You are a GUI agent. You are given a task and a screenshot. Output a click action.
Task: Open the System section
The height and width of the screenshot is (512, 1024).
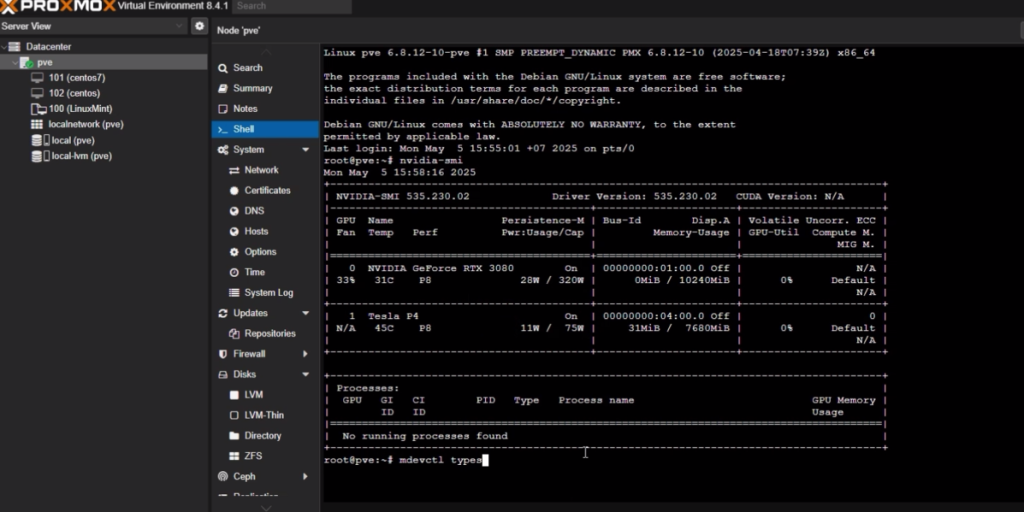point(248,150)
